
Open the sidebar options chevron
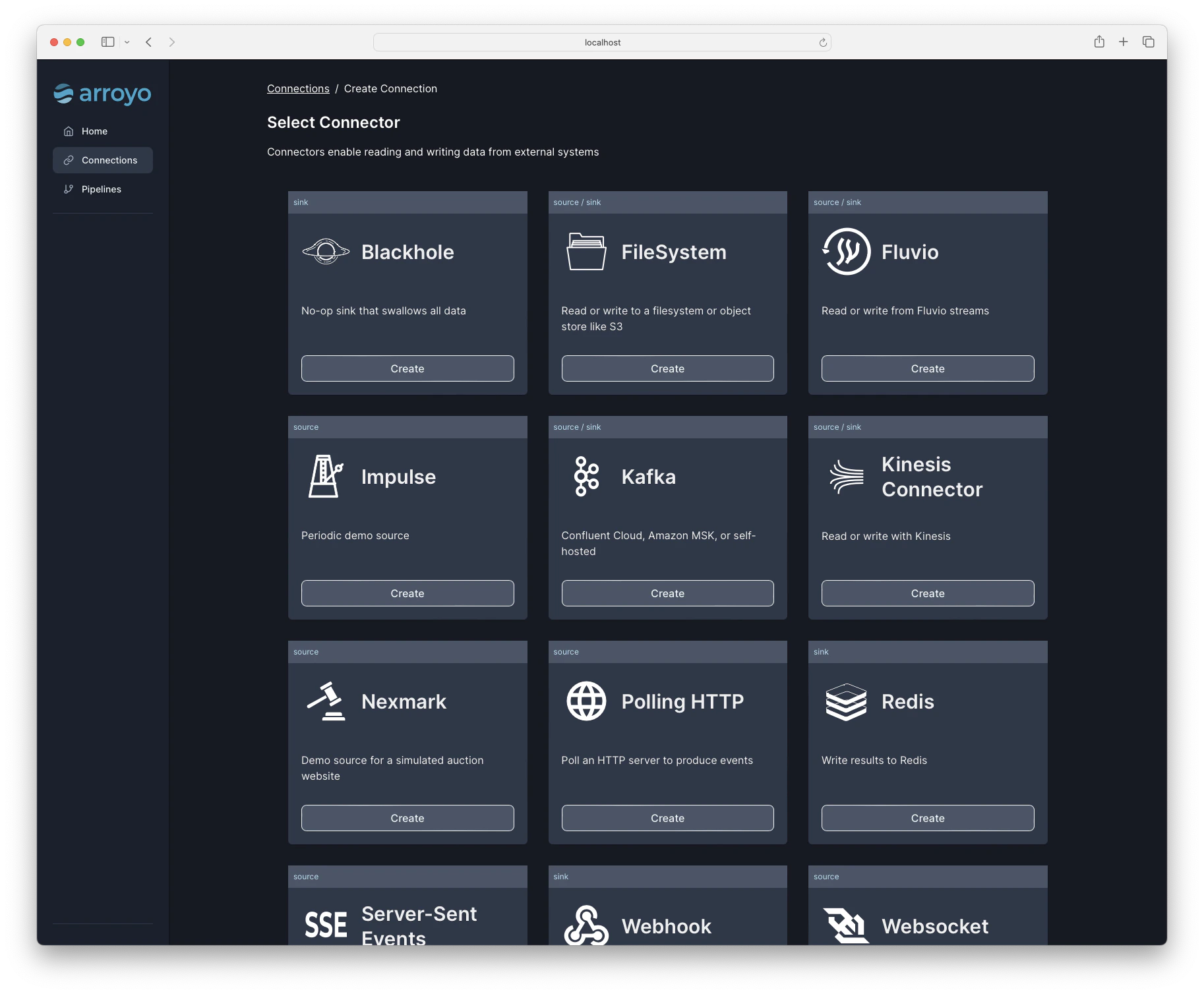[127, 42]
